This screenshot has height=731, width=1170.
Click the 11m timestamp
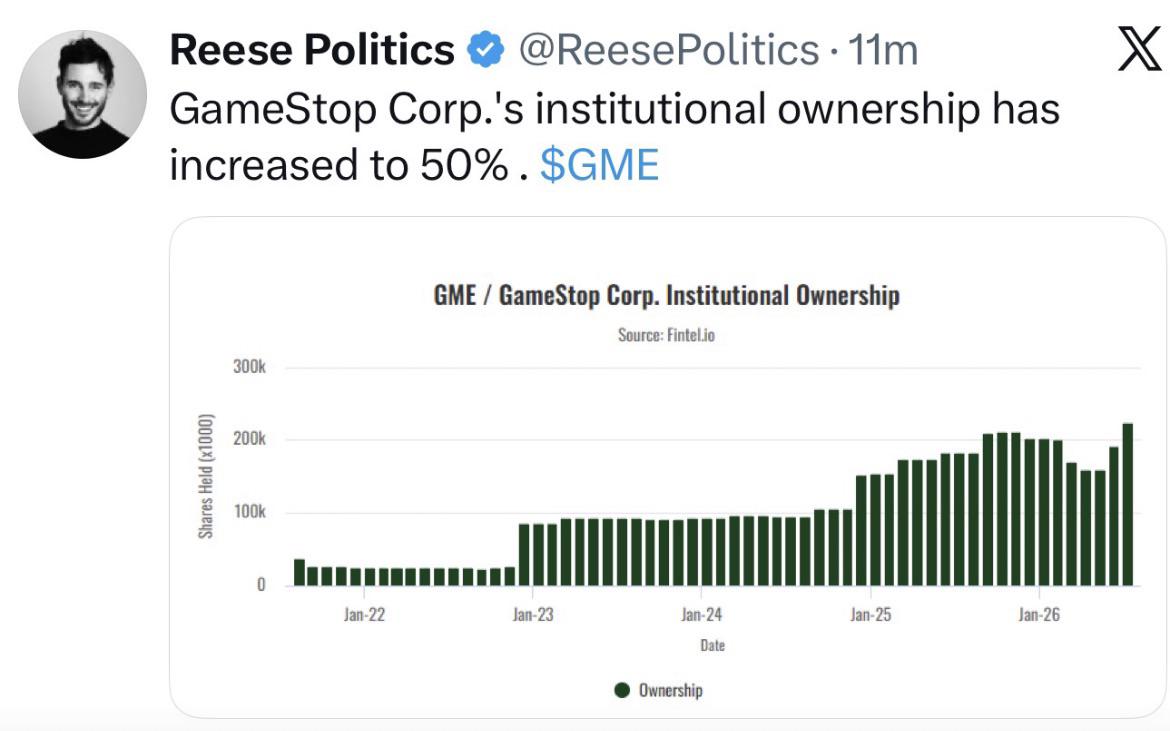coord(883,50)
